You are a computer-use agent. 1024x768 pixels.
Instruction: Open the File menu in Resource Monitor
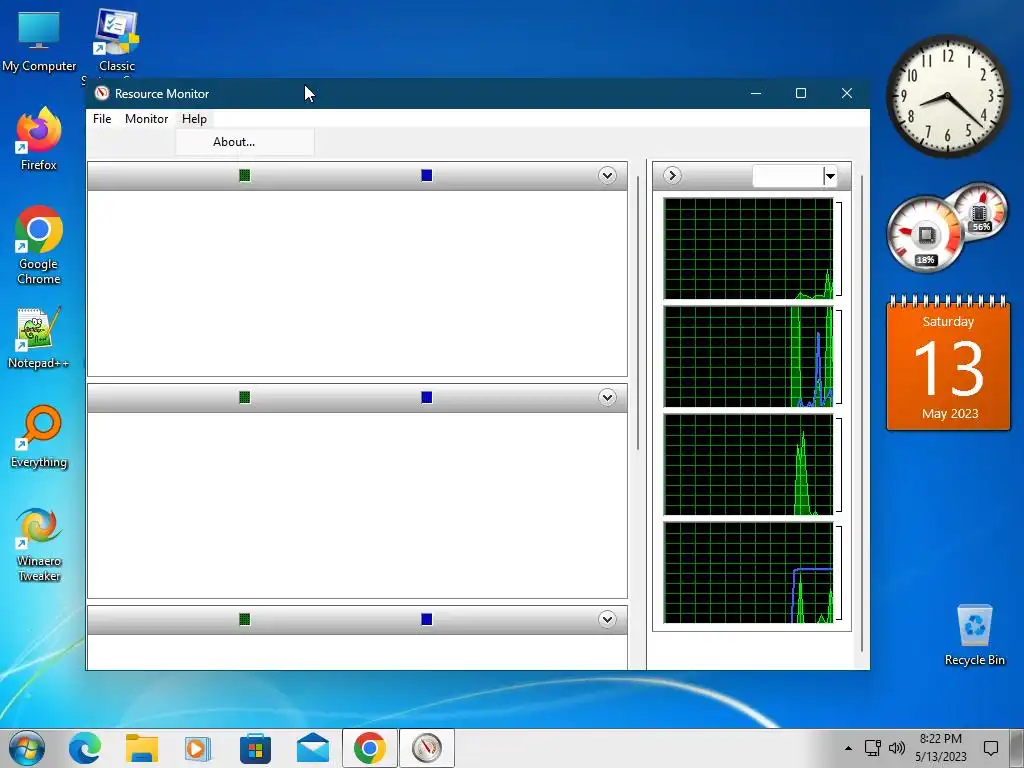pos(102,119)
